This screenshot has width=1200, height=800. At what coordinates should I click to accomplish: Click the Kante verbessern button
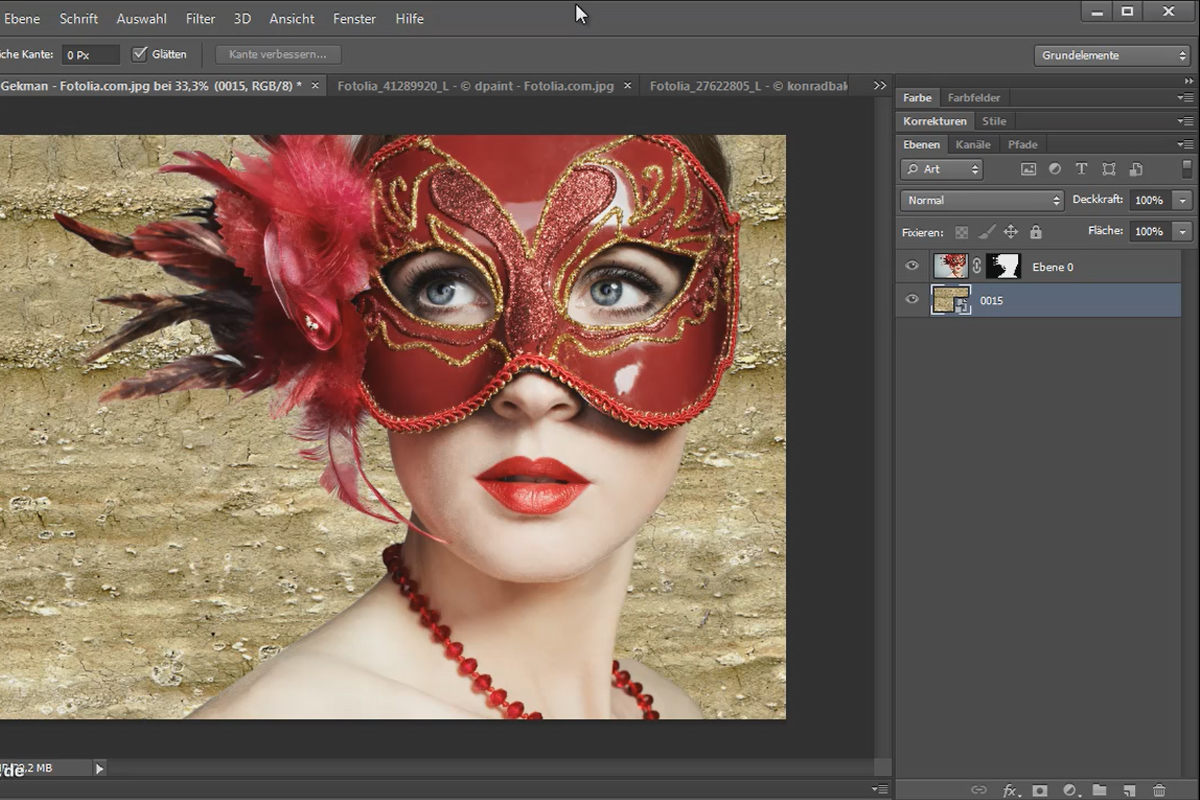point(278,54)
